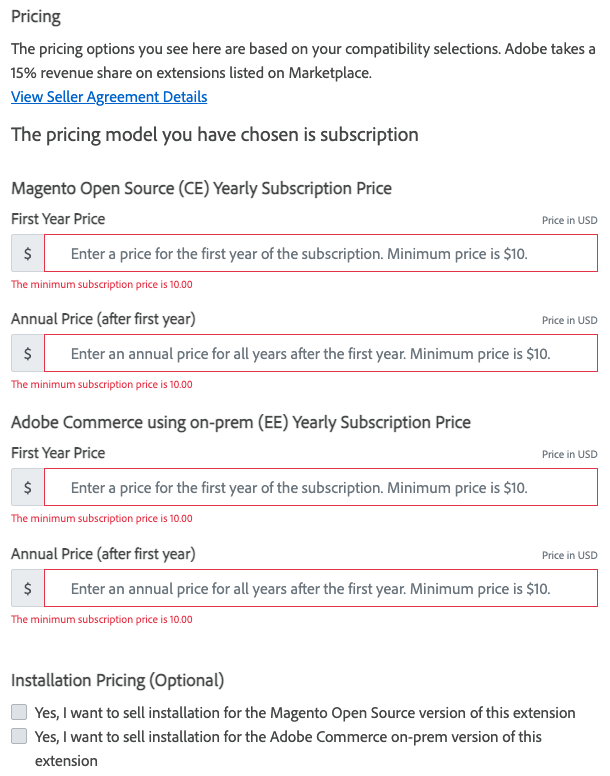Click the 'pricing model you have chosen is subscription' heading
The width and height of the screenshot is (610, 776).
pos(214,134)
